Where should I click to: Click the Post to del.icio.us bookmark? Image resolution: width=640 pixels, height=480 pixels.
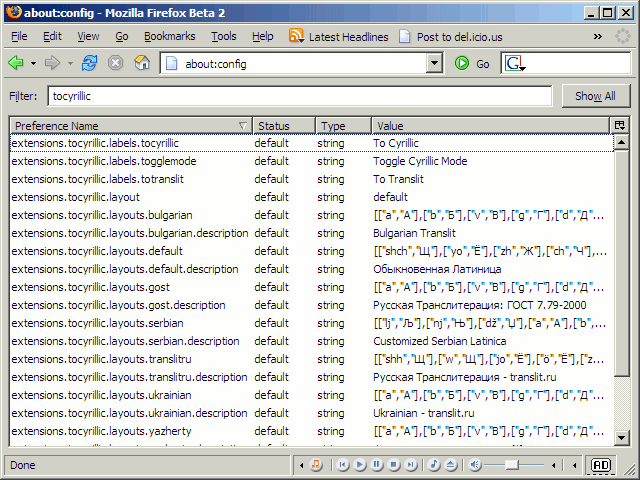451,37
